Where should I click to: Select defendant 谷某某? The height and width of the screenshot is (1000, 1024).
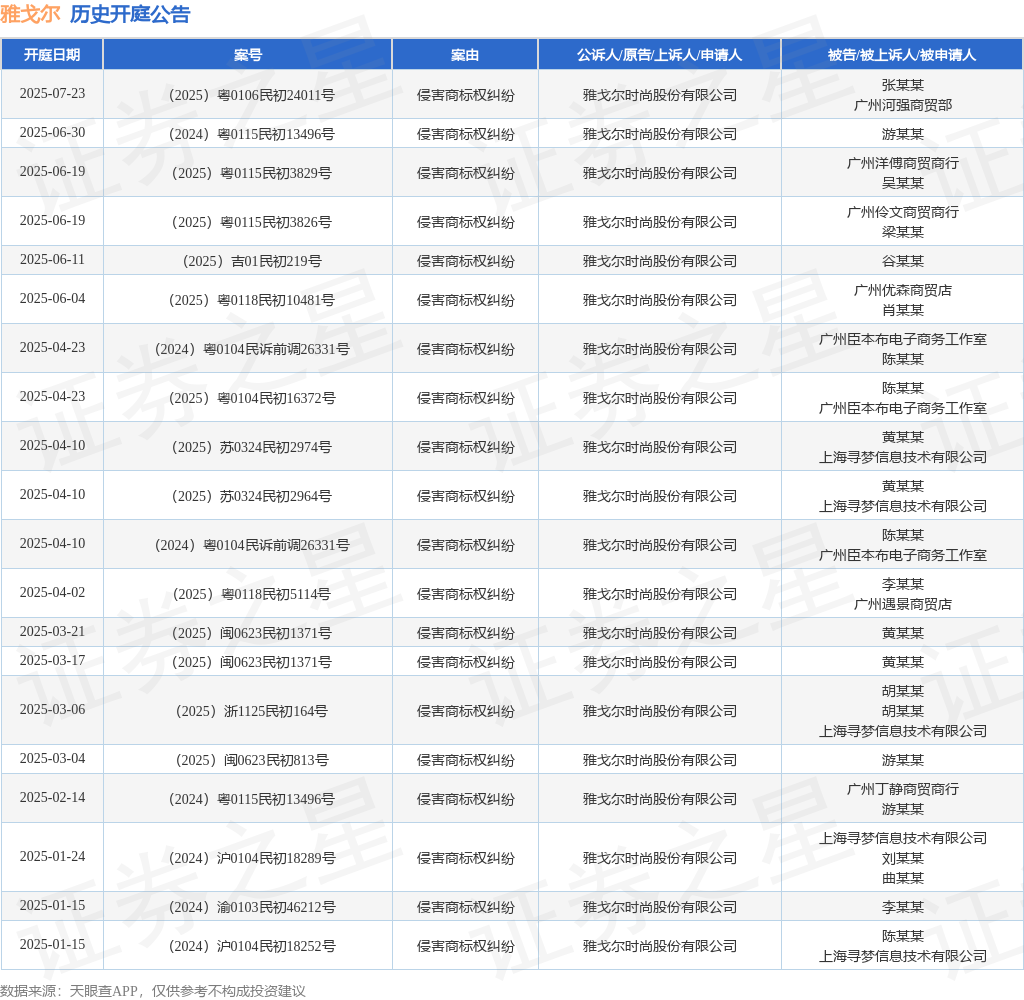click(903, 261)
